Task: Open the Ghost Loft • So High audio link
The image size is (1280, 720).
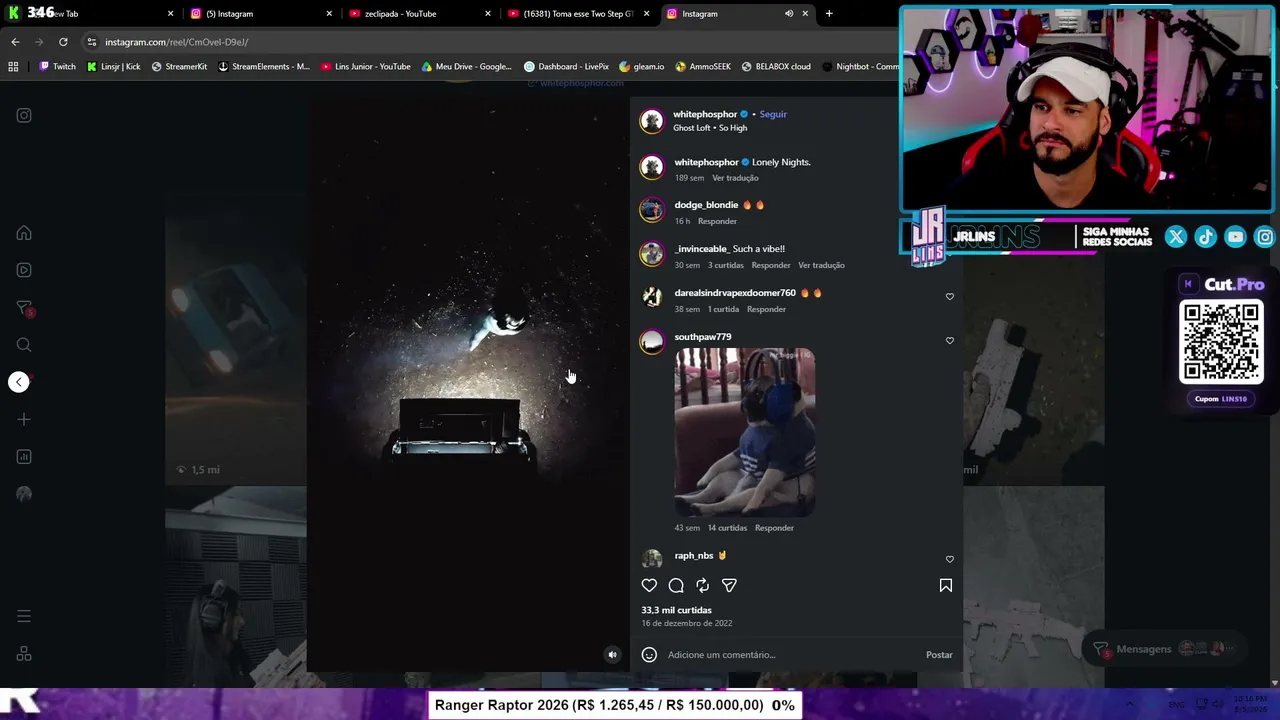Action: click(710, 128)
